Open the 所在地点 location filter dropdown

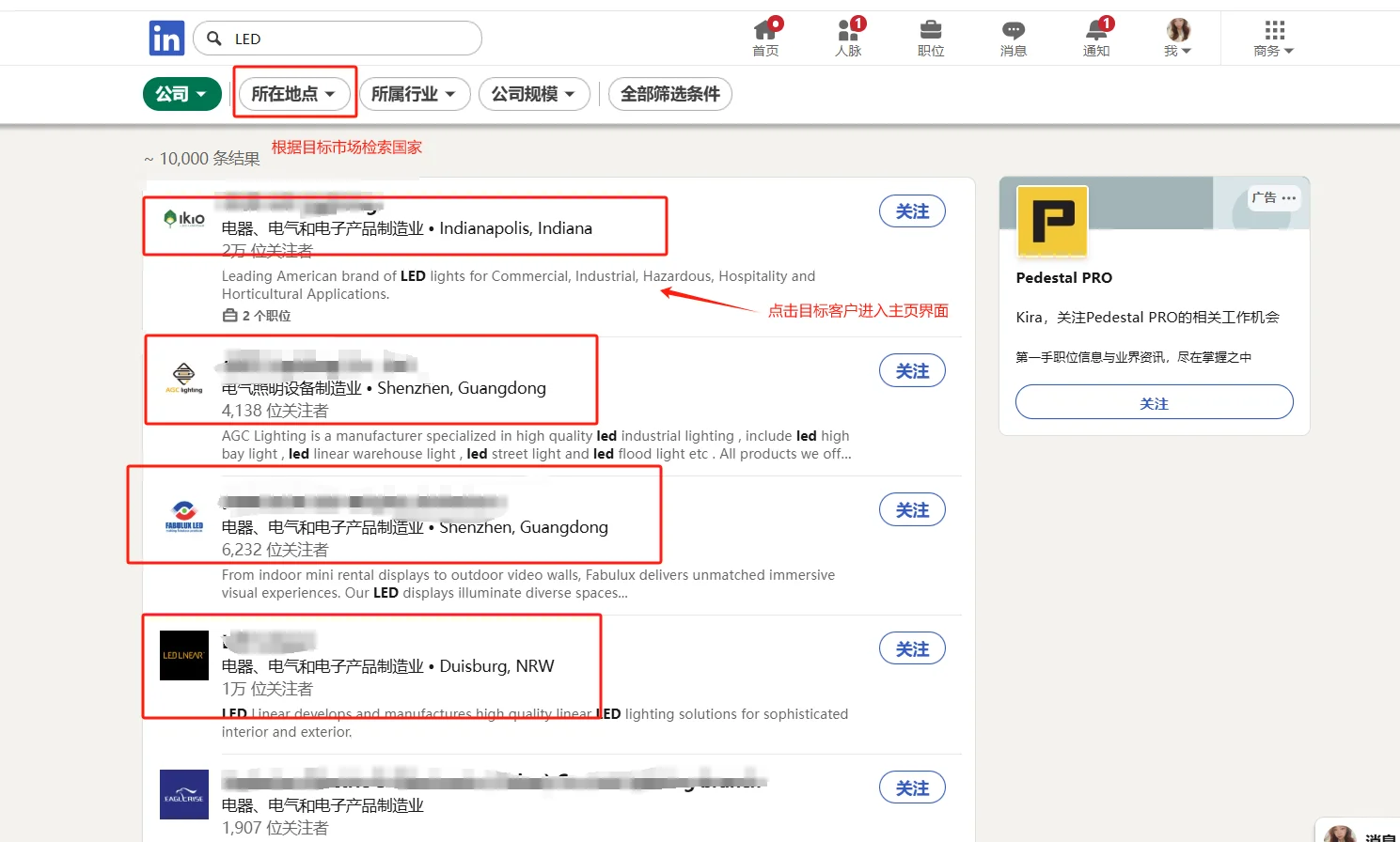[x=294, y=94]
